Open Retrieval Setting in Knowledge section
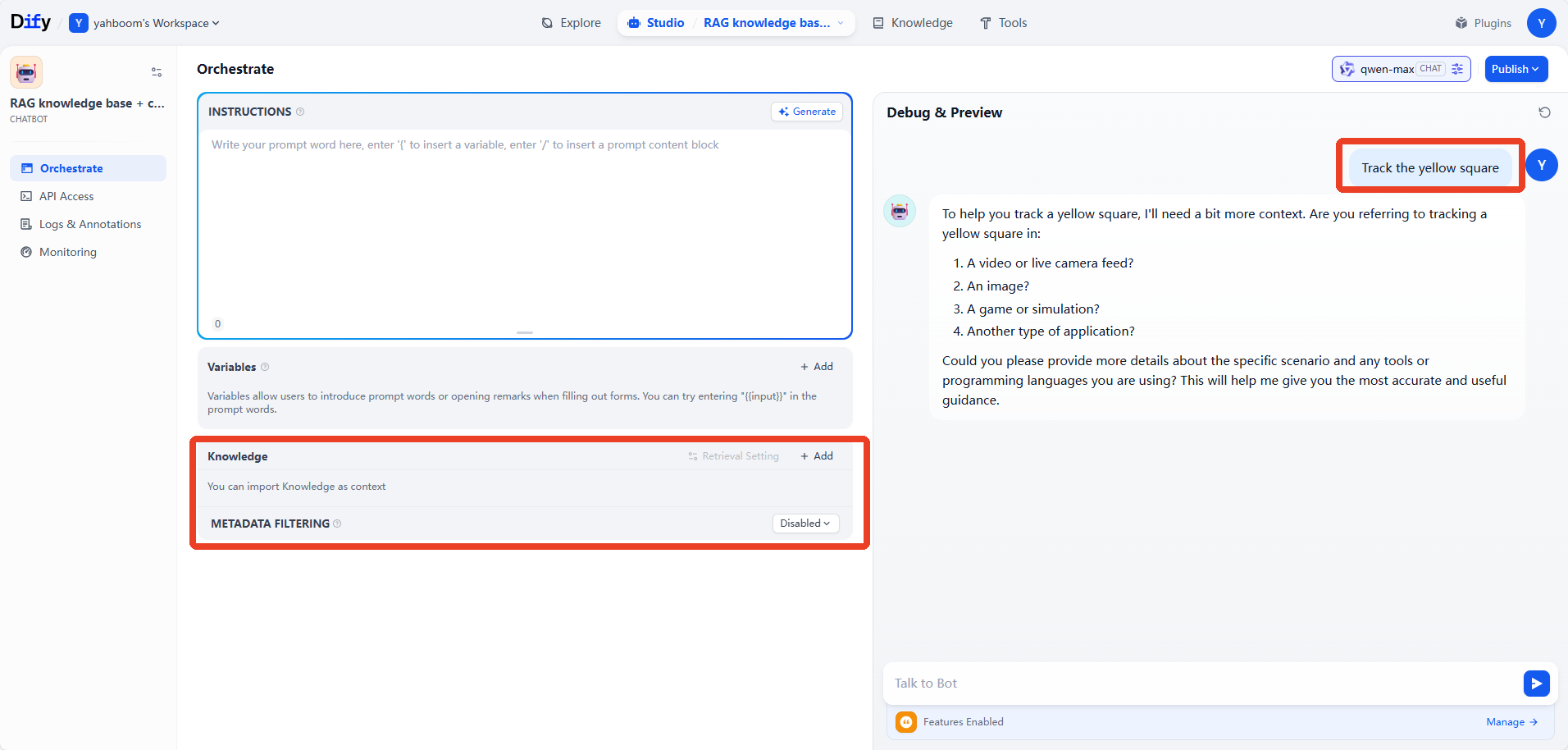This screenshot has height=750, width=1568. [734, 456]
